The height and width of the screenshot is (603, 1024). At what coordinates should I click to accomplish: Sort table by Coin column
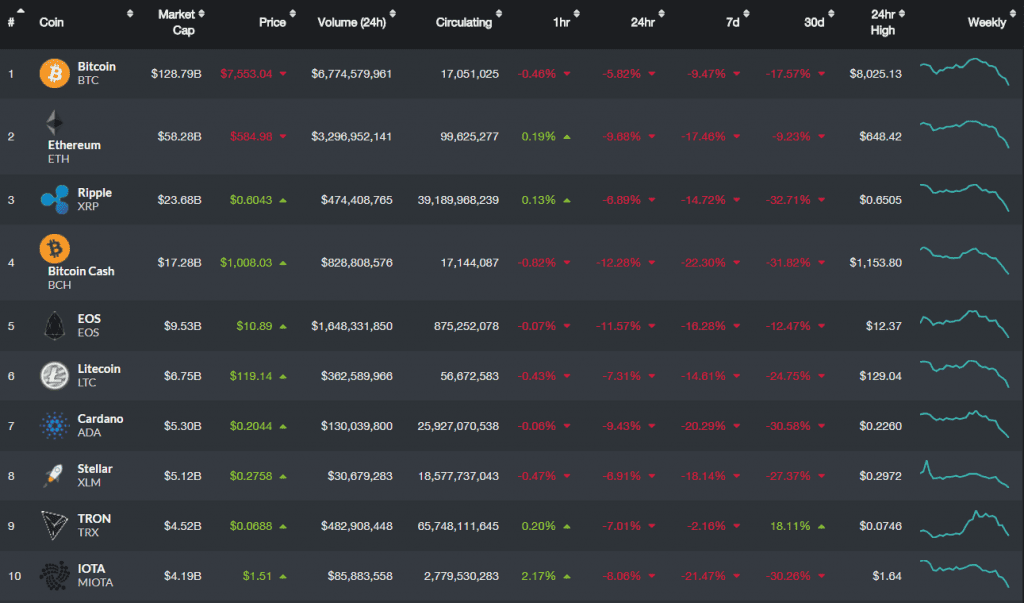(130, 14)
